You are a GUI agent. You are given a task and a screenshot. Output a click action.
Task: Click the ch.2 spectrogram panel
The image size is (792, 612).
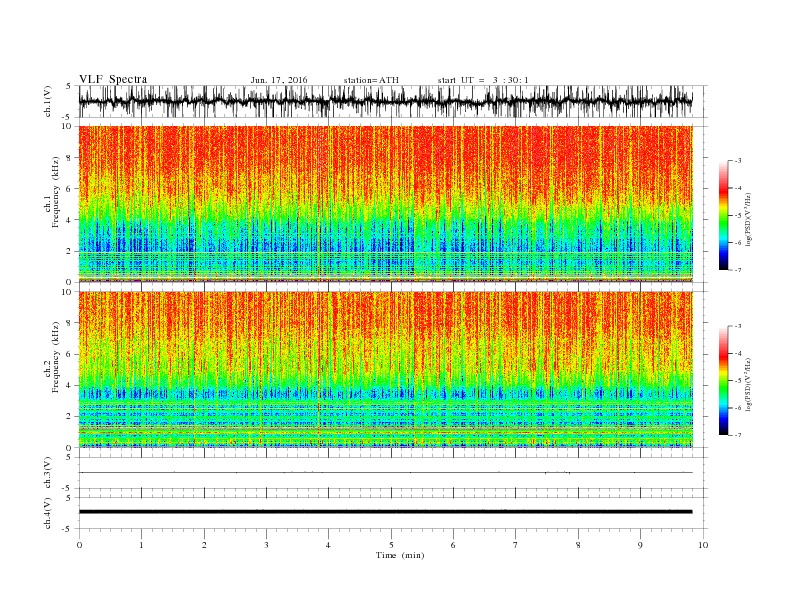coord(386,370)
